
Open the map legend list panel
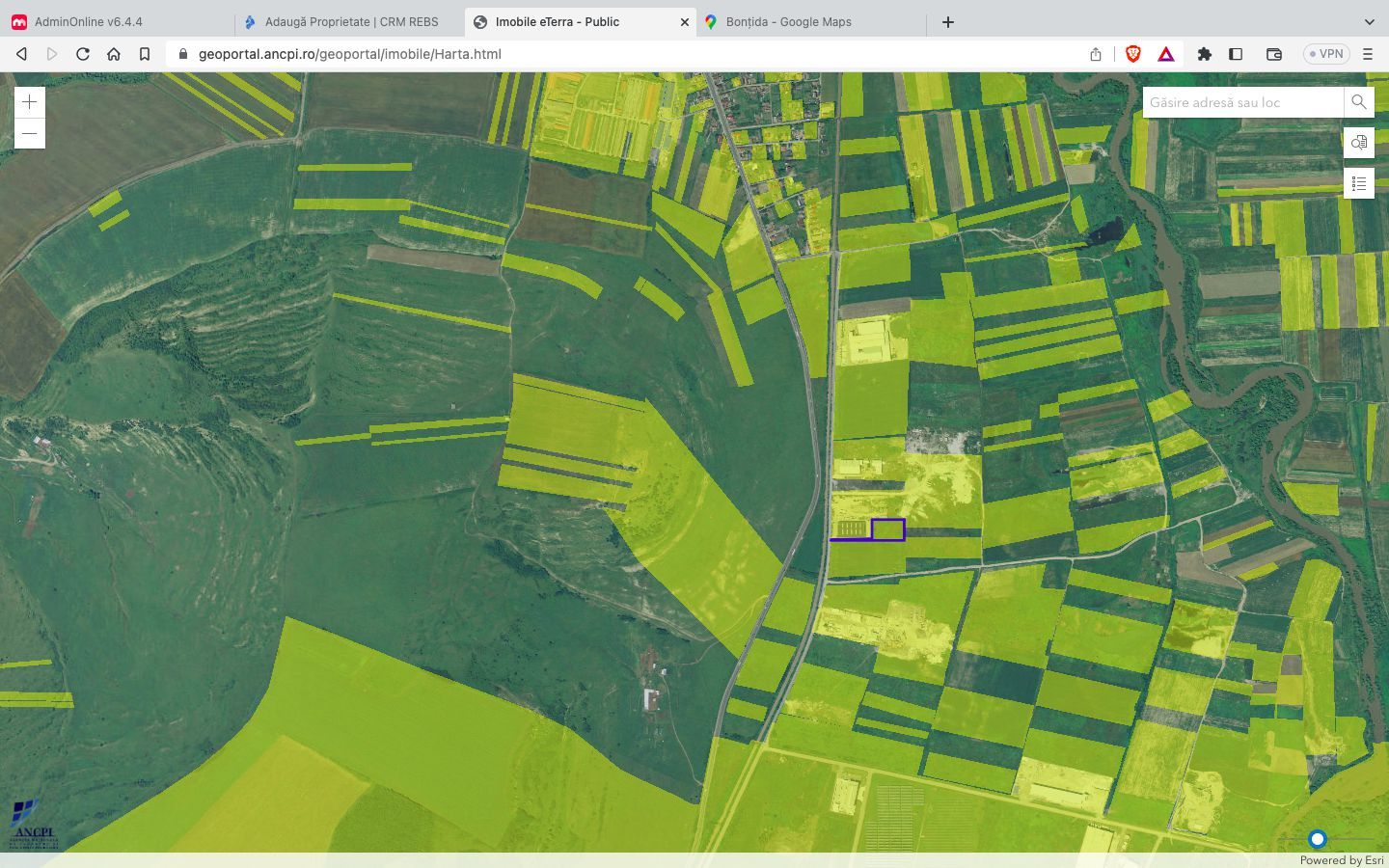click(1358, 183)
